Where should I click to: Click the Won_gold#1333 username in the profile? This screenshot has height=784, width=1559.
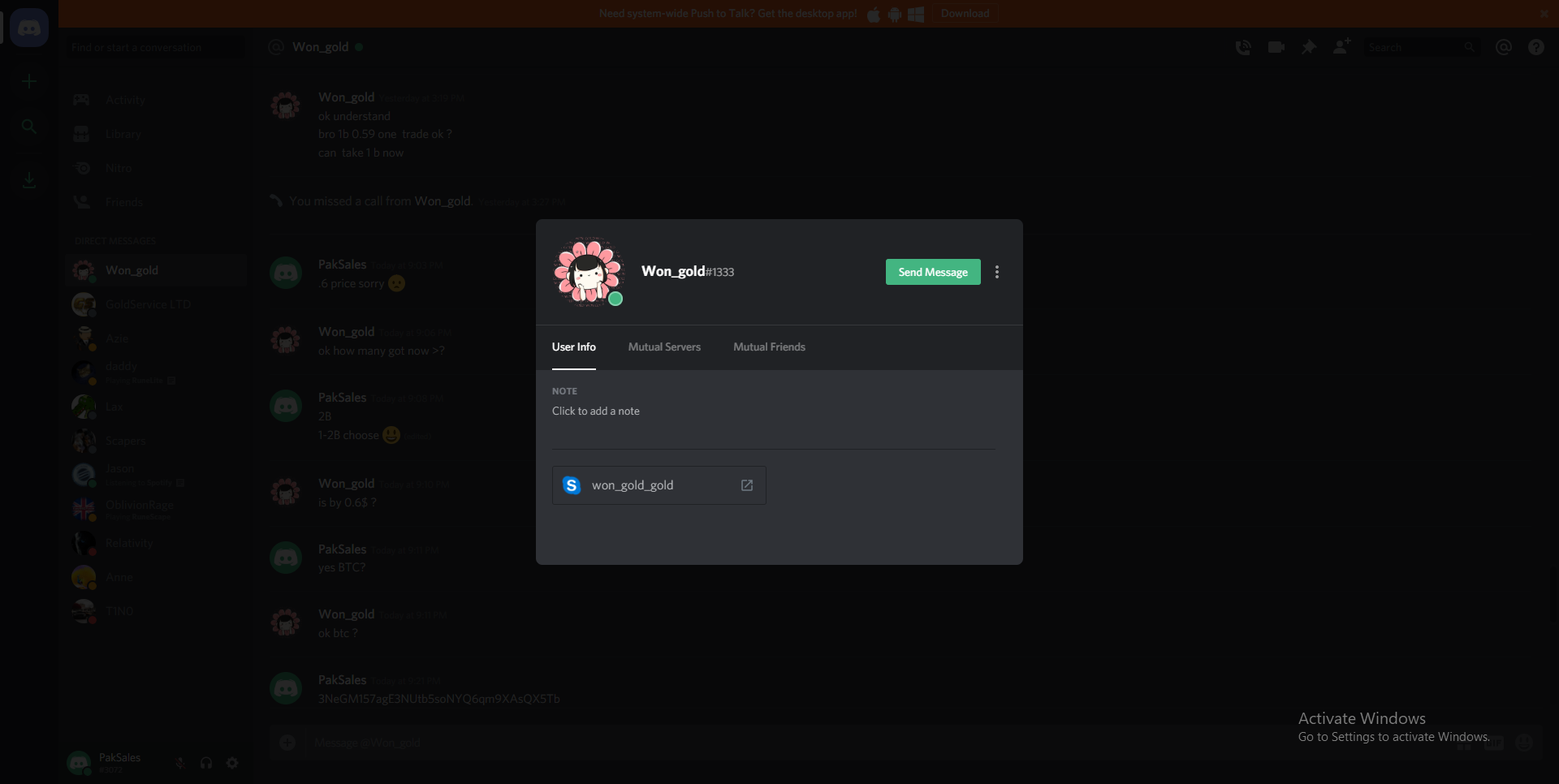pos(688,271)
